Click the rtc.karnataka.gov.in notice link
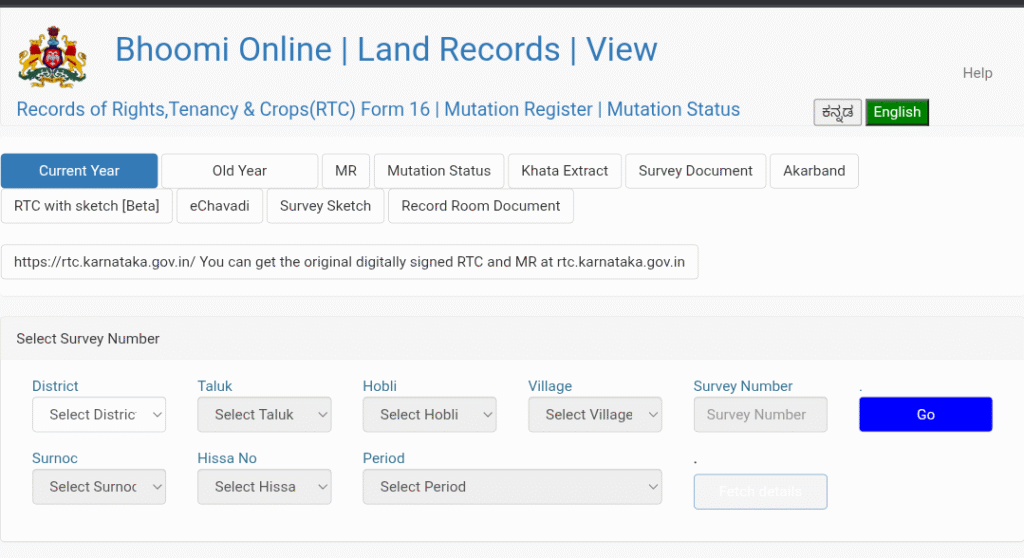The width and height of the screenshot is (1024, 558). (x=349, y=262)
